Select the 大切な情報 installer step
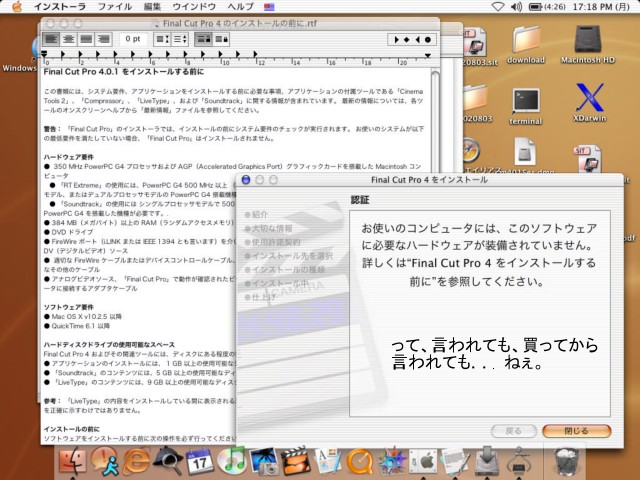Viewport: 640px width, 480px height. click(x=269, y=229)
